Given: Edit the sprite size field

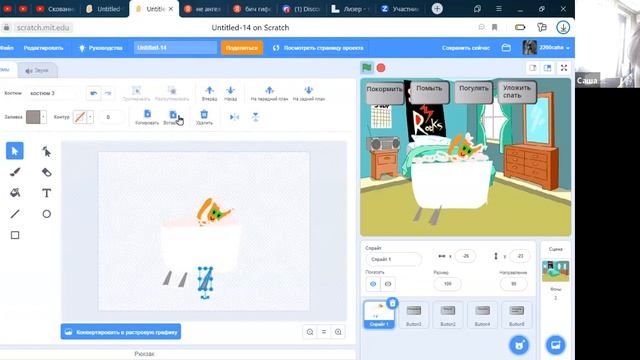Looking at the screenshot, I should (447, 284).
